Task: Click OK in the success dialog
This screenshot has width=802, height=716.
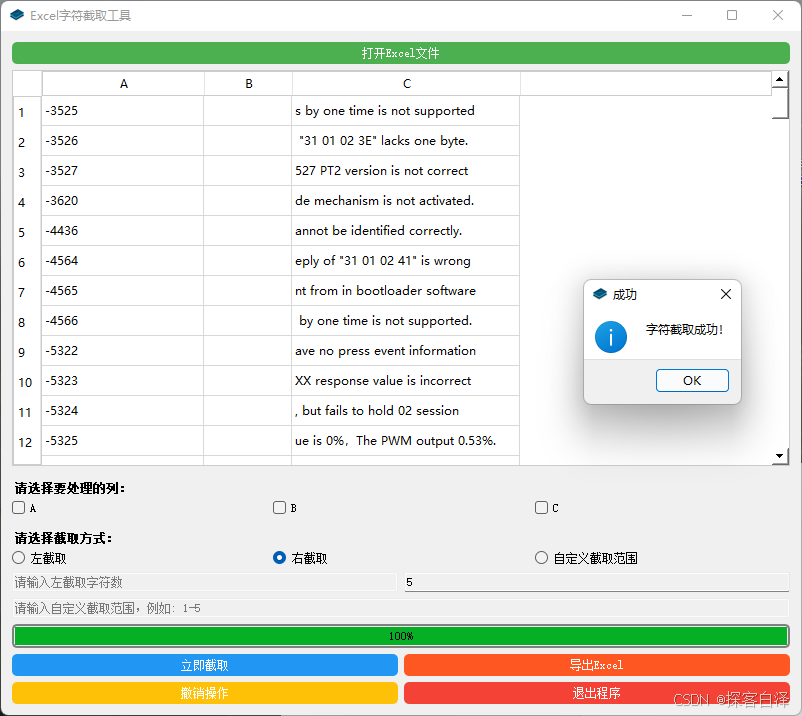Action: pos(692,381)
